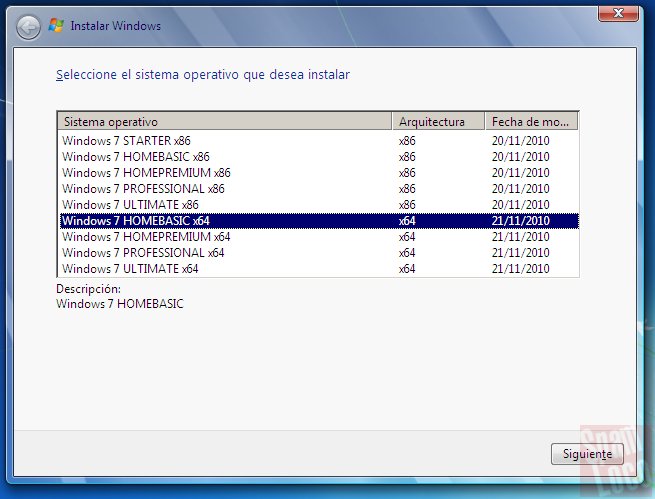Close the Instalar Windows dialog
Image resolution: width=655 pixels, height=499 pixels.
[x=618, y=13]
